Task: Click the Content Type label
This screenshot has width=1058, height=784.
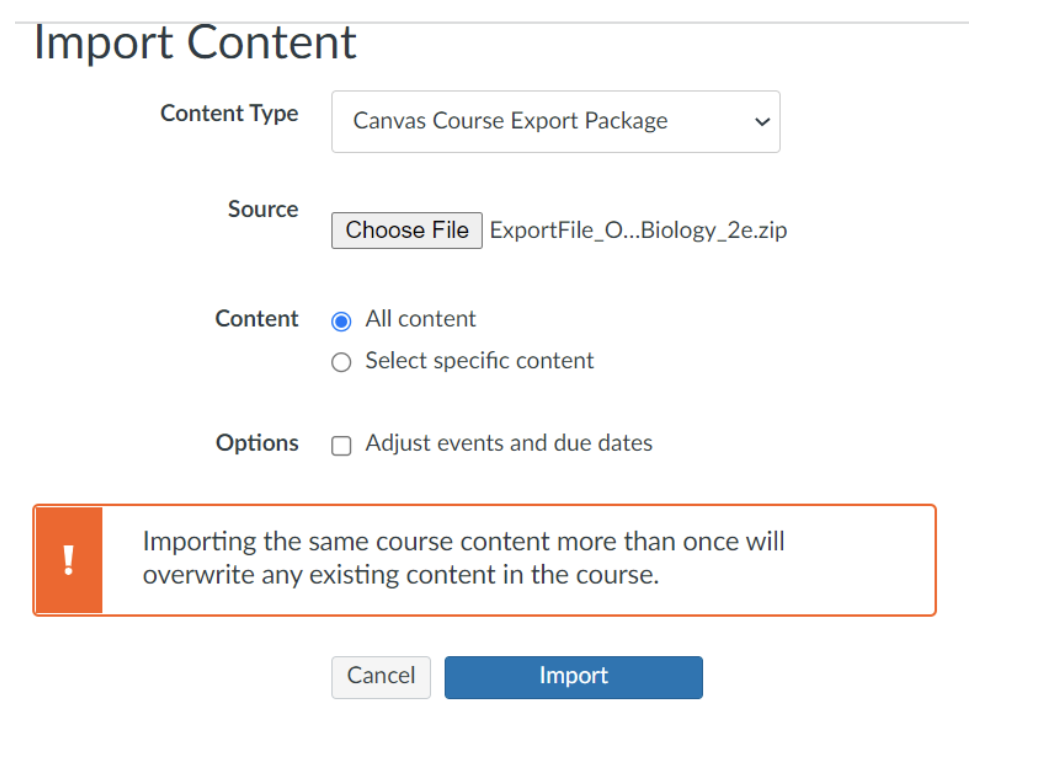Action: point(229,113)
